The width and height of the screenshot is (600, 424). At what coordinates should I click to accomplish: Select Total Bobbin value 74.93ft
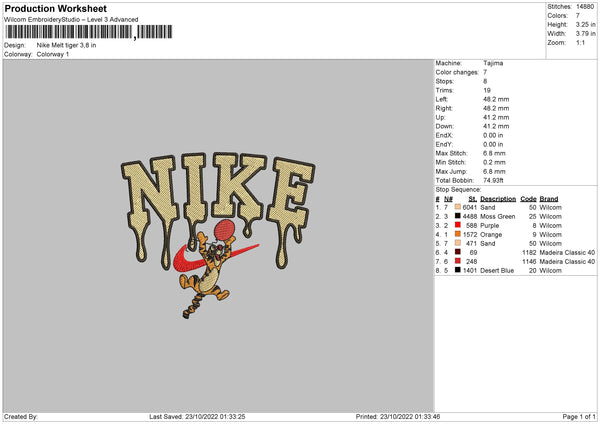493,180
